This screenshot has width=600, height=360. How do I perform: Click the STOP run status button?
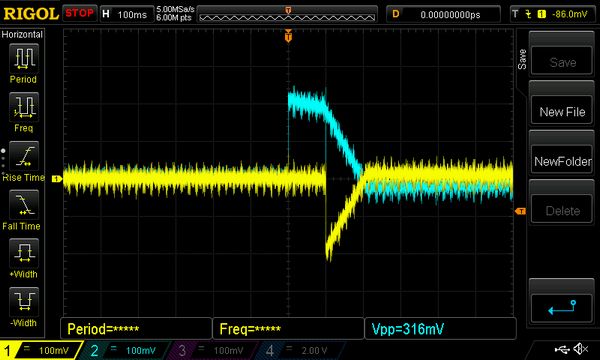[x=79, y=13]
